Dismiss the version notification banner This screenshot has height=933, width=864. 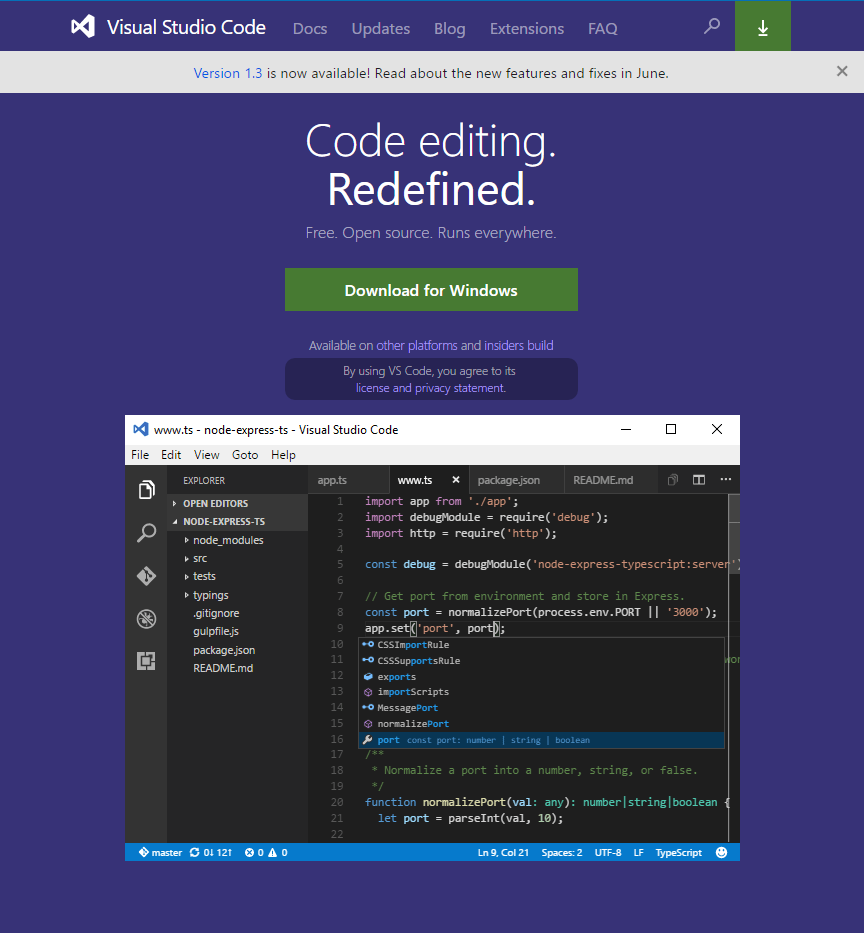click(x=842, y=71)
